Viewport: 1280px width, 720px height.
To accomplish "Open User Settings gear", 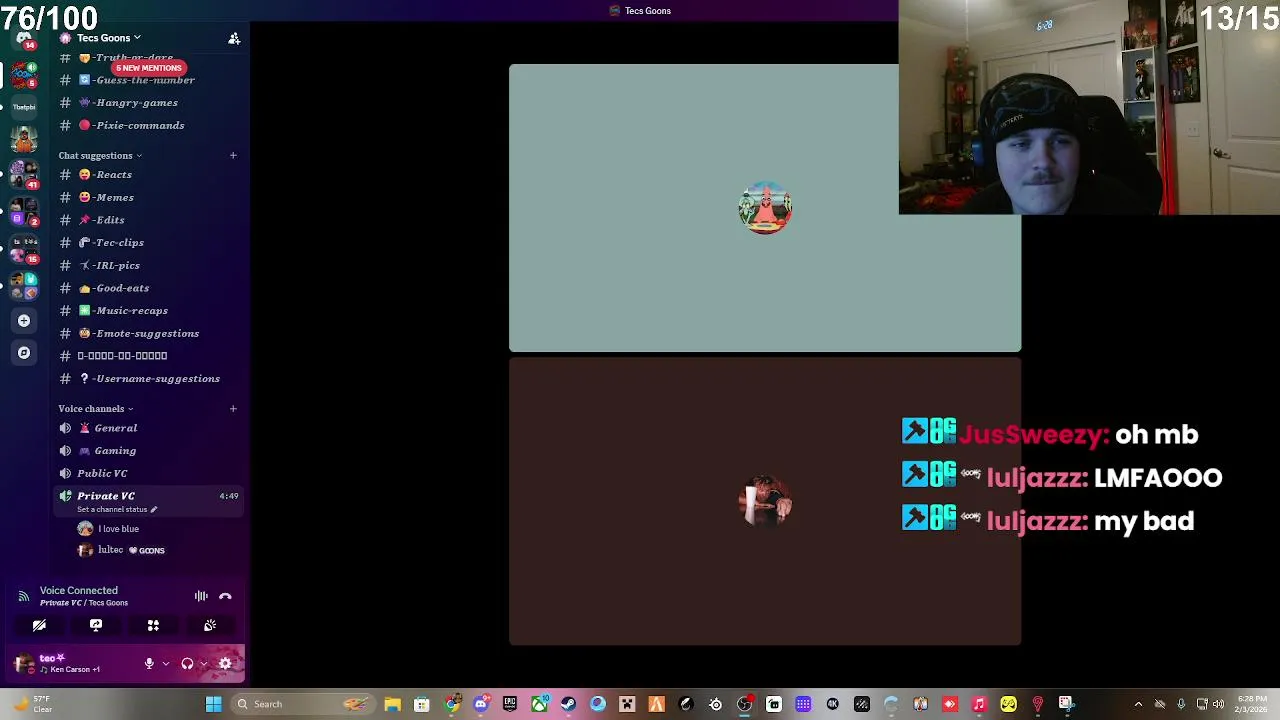I will (225, 663).
